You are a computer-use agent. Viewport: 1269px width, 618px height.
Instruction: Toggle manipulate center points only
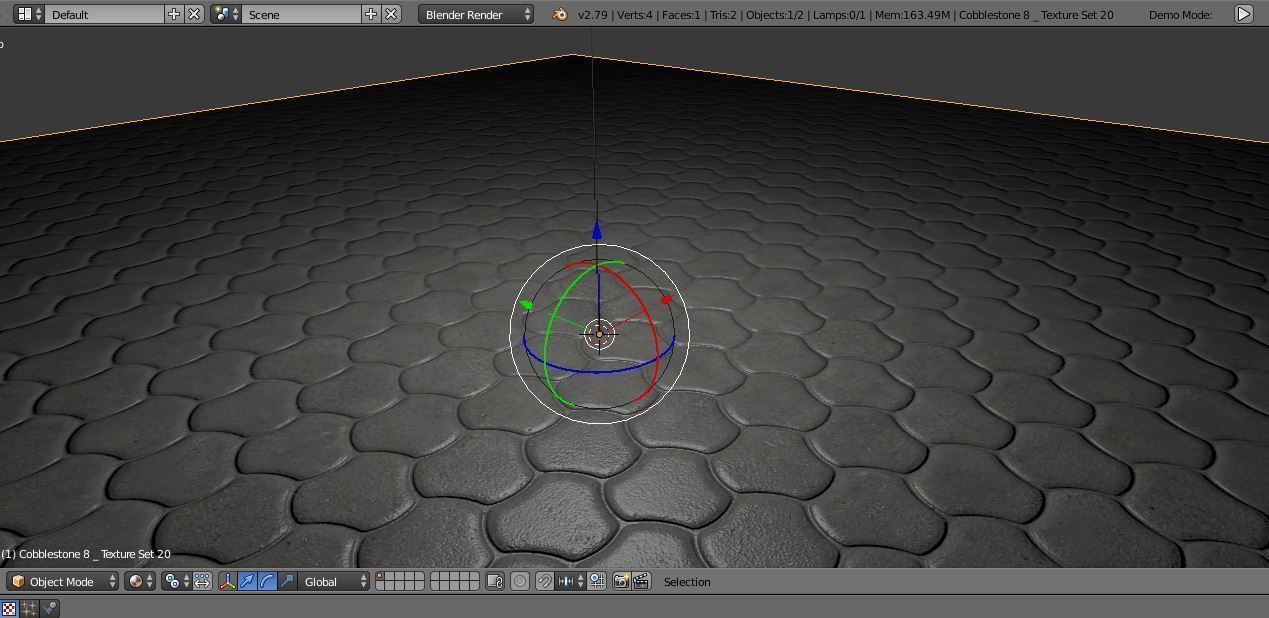202,581
